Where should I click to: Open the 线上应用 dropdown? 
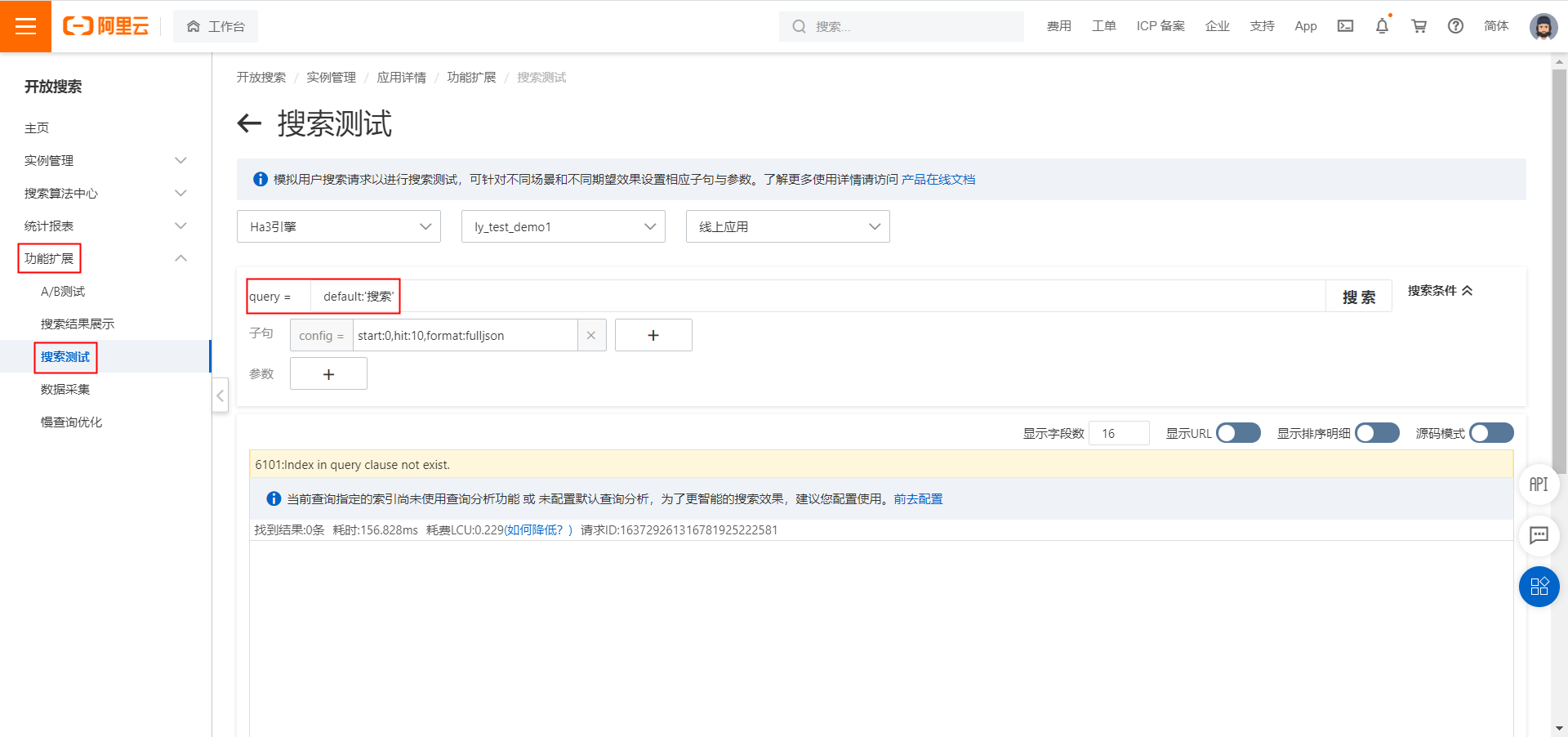point(788,226)
